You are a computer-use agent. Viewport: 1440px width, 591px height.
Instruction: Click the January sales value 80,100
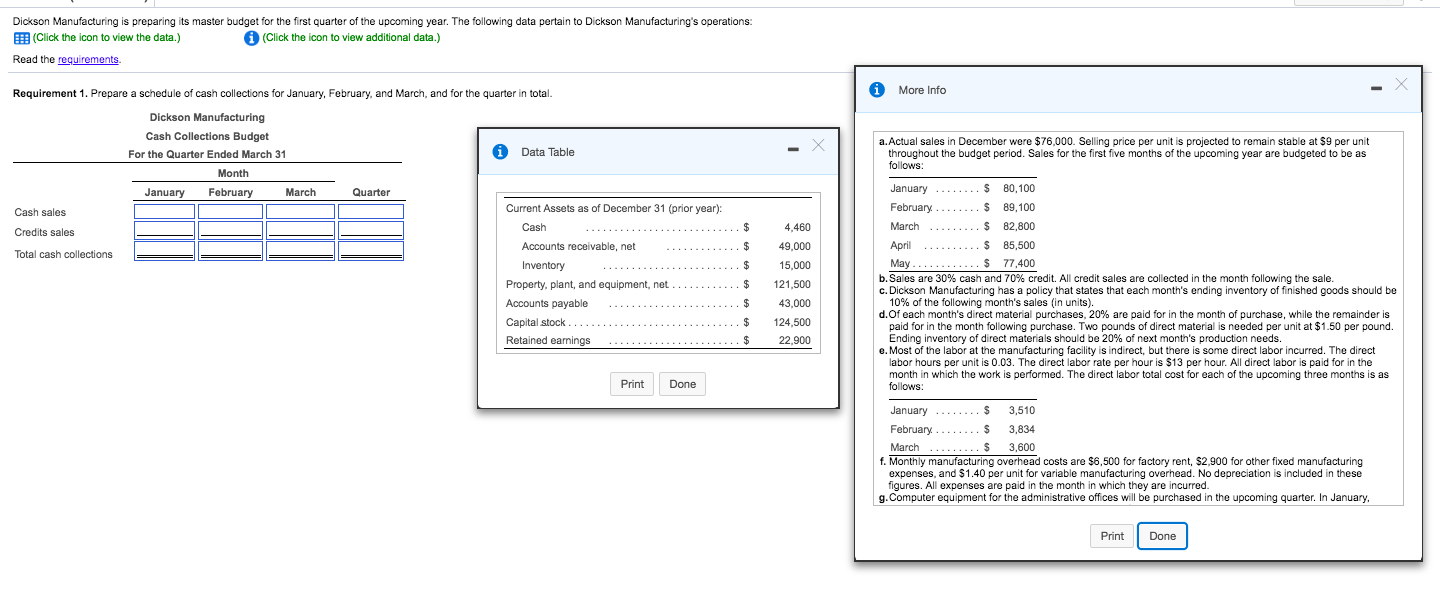pos(1019,188)
